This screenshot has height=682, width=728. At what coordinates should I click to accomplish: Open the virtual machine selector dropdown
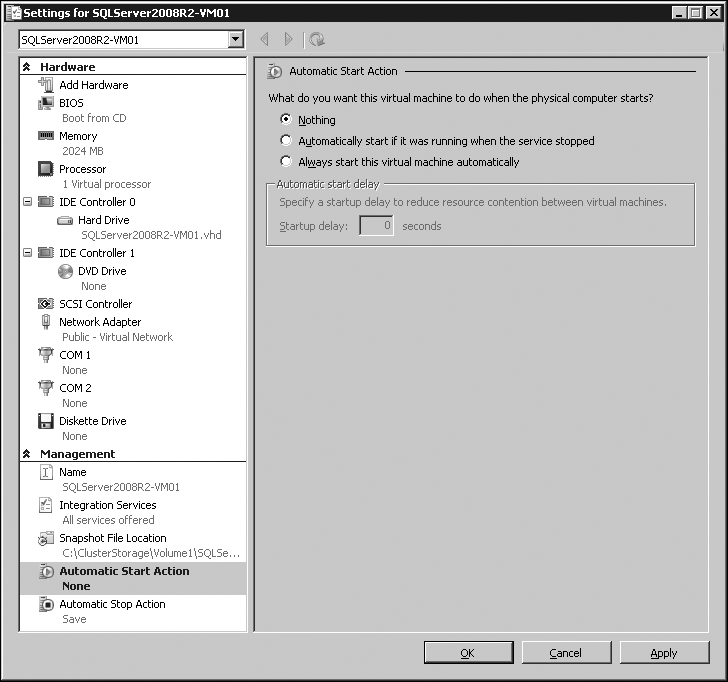tap(236, 39)
